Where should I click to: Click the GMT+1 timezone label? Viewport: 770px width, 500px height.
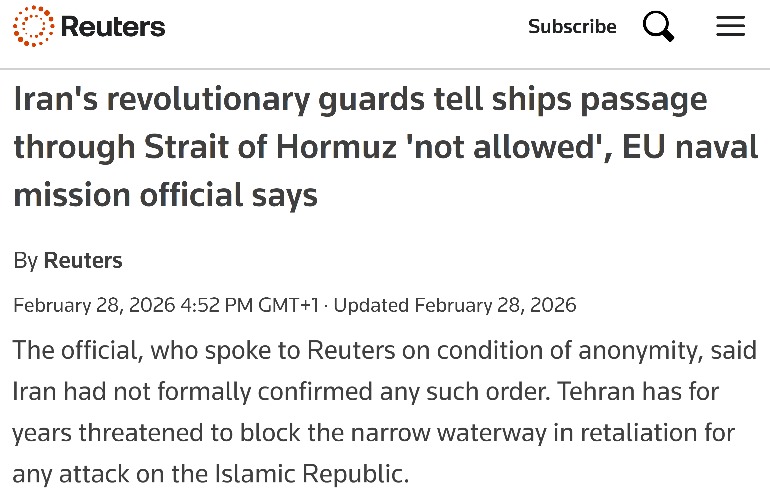tap(291, 305)
